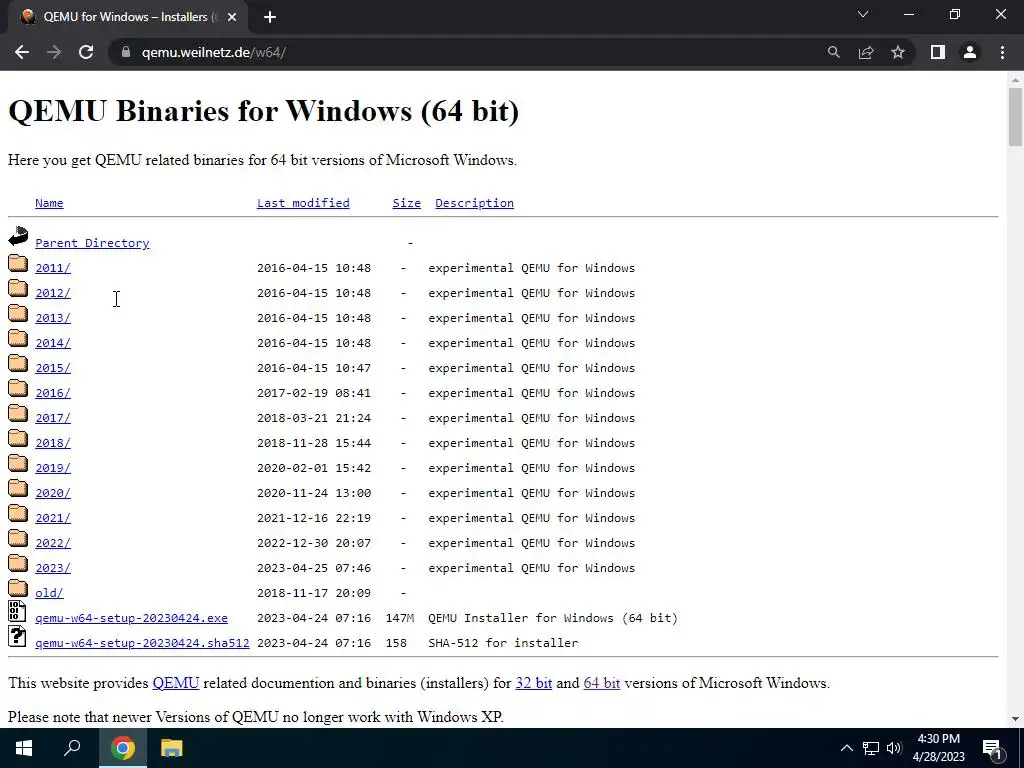The height and width of the screenshot is (768, 1024).
Task: Follow the 64 bit link
Action: click(x=601, y=683)
